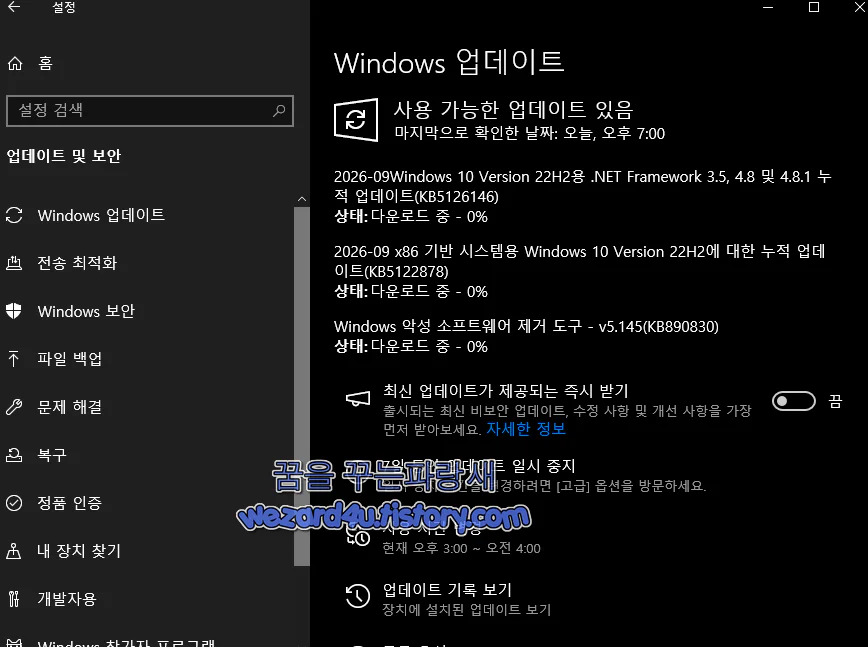
Task: Click the KB5122878 cumulative update entry
Action: coord(580,271)
